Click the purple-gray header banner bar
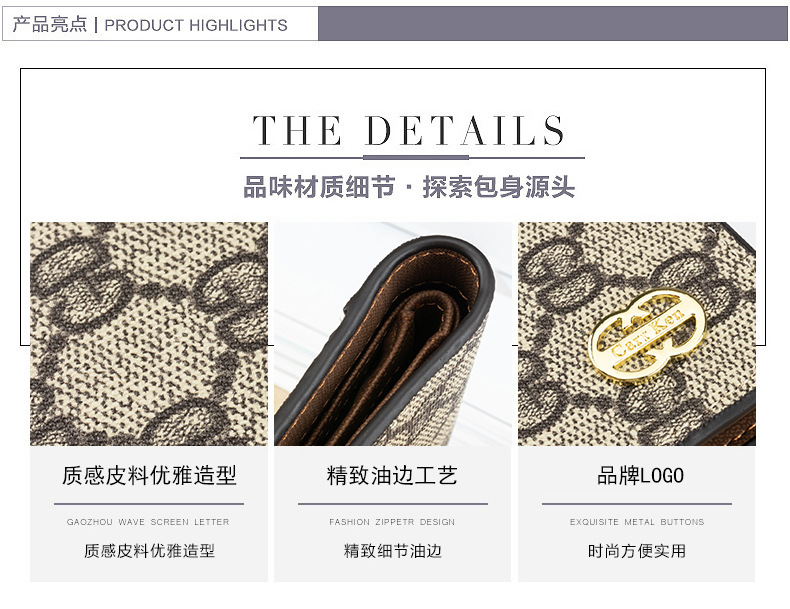The height and width of the screenshot is (609, 790). [x=553, y=23]
